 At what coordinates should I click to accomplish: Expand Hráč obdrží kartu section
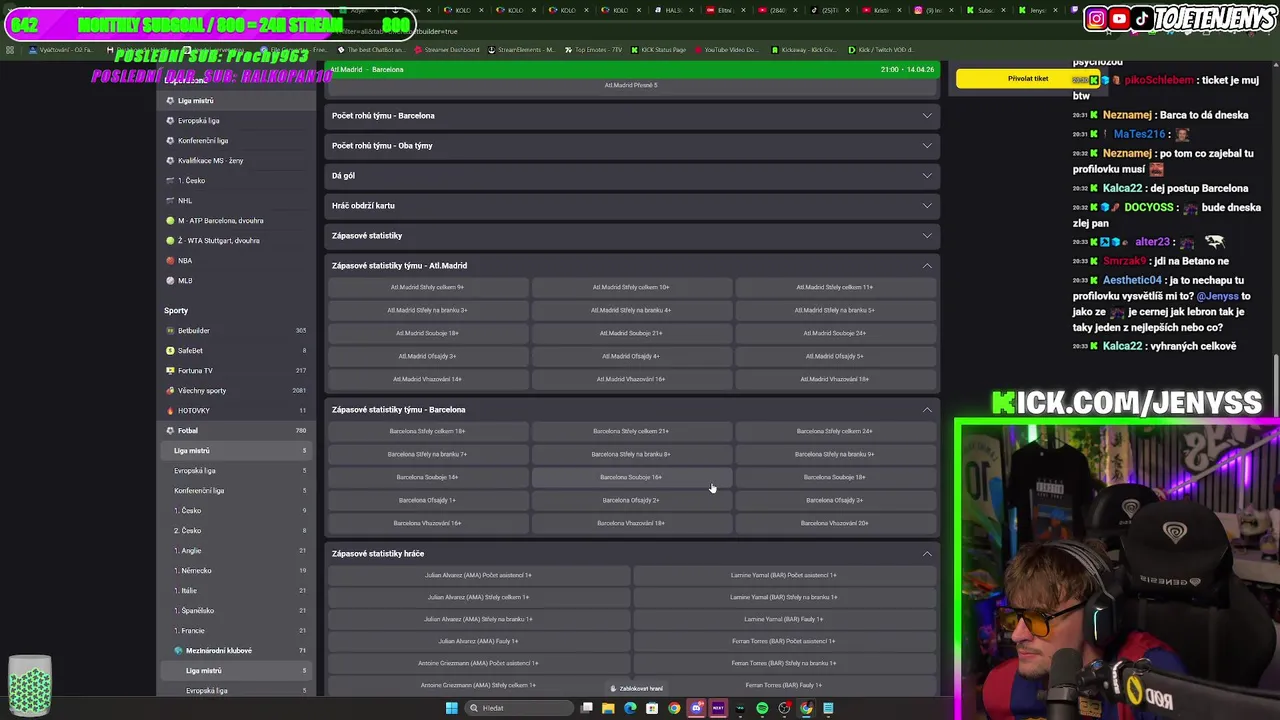click(632, 206)
